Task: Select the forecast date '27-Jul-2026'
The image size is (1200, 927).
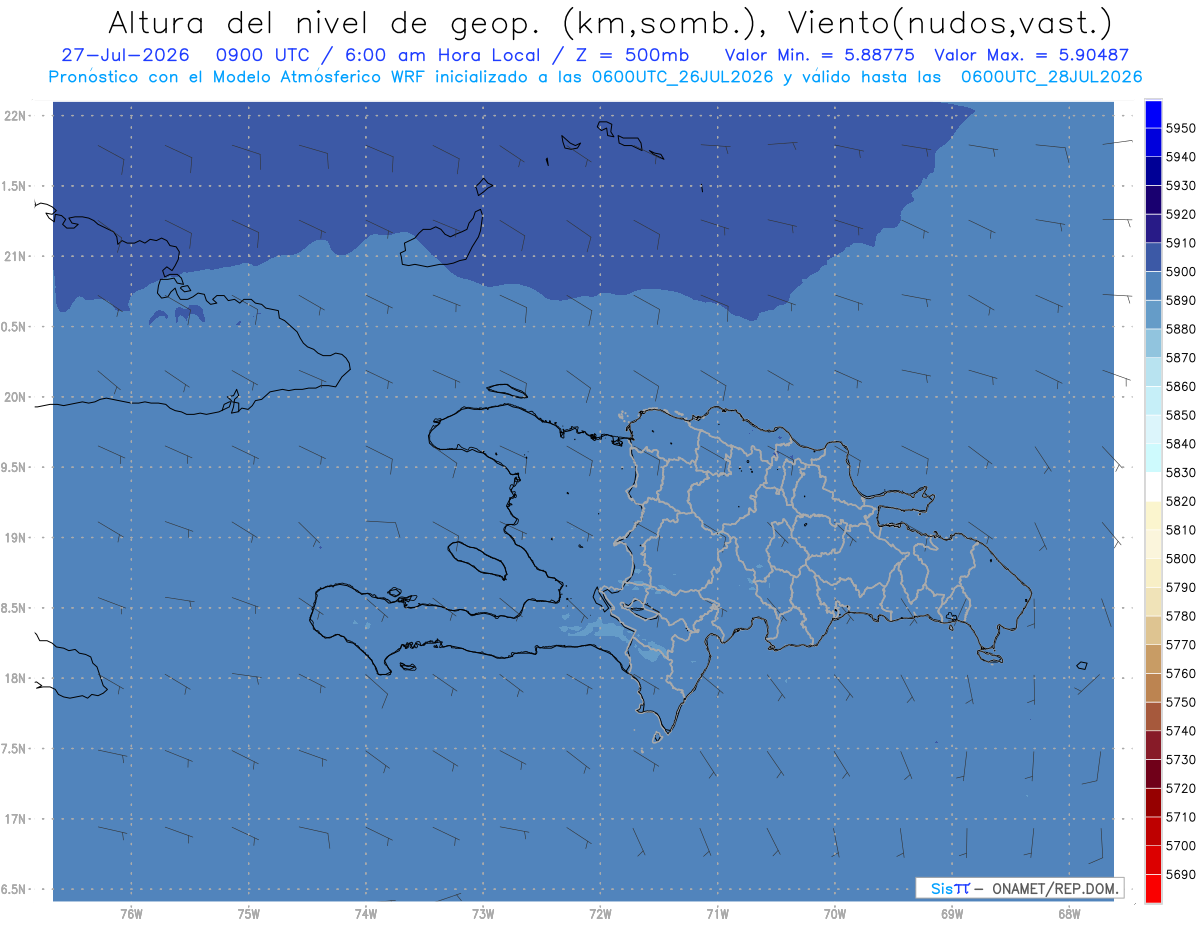Action: tap(126, 55)
